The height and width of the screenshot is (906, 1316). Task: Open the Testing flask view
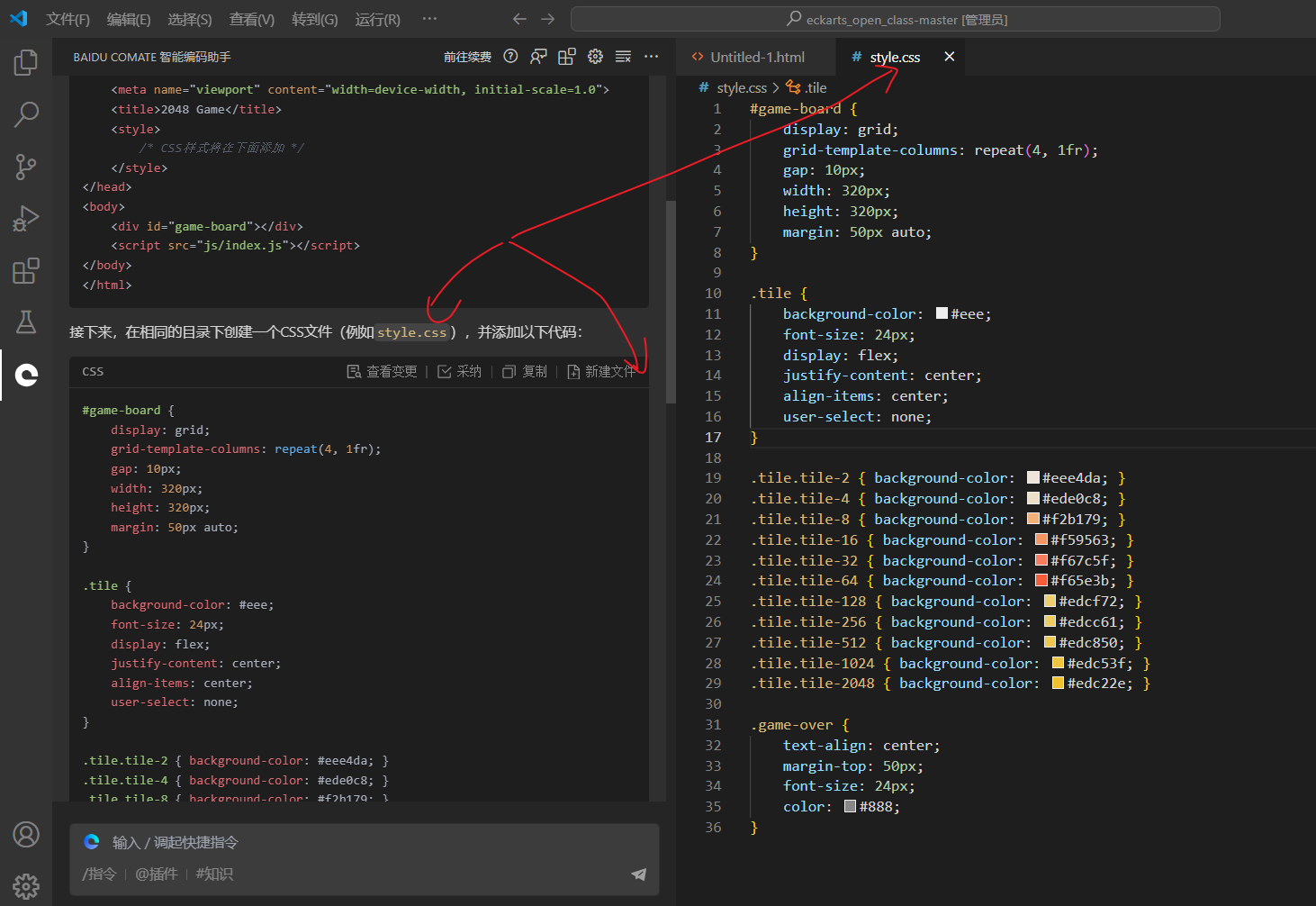pyautogui.click(x=26, y=322)
